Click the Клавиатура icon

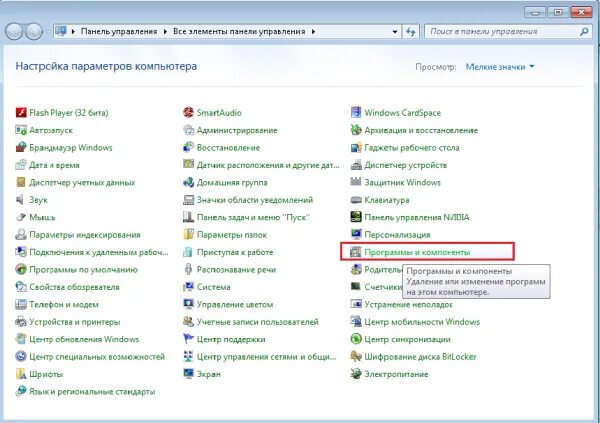tap(356, 200)
